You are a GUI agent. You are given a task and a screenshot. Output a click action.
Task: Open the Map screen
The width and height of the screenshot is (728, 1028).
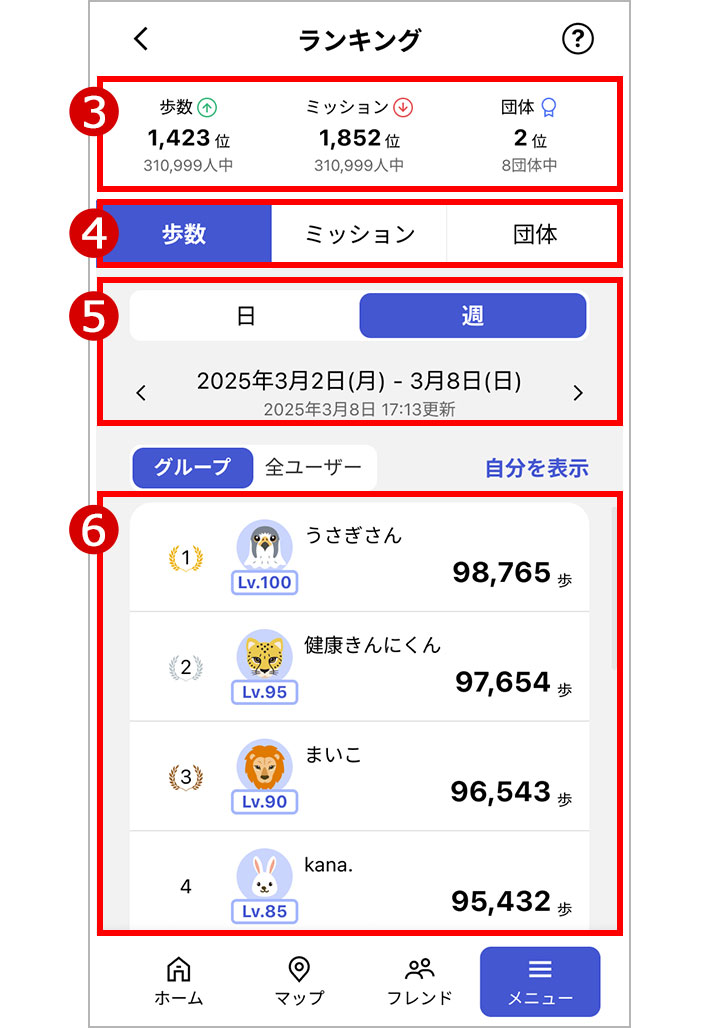tap(298, 980)
